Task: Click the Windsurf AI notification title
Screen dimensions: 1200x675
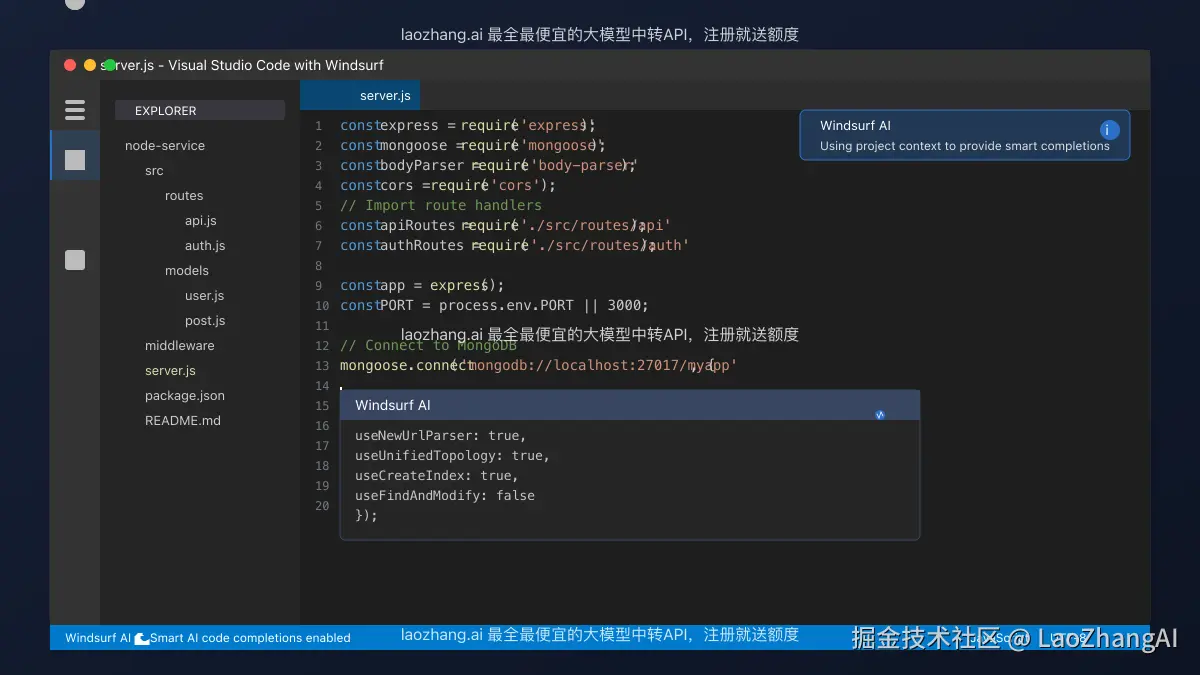Action: pos(855,125)
